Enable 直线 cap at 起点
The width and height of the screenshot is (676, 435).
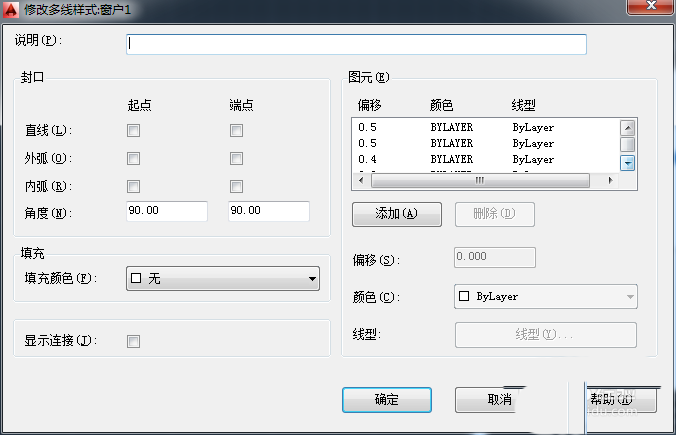coord(133,130)
